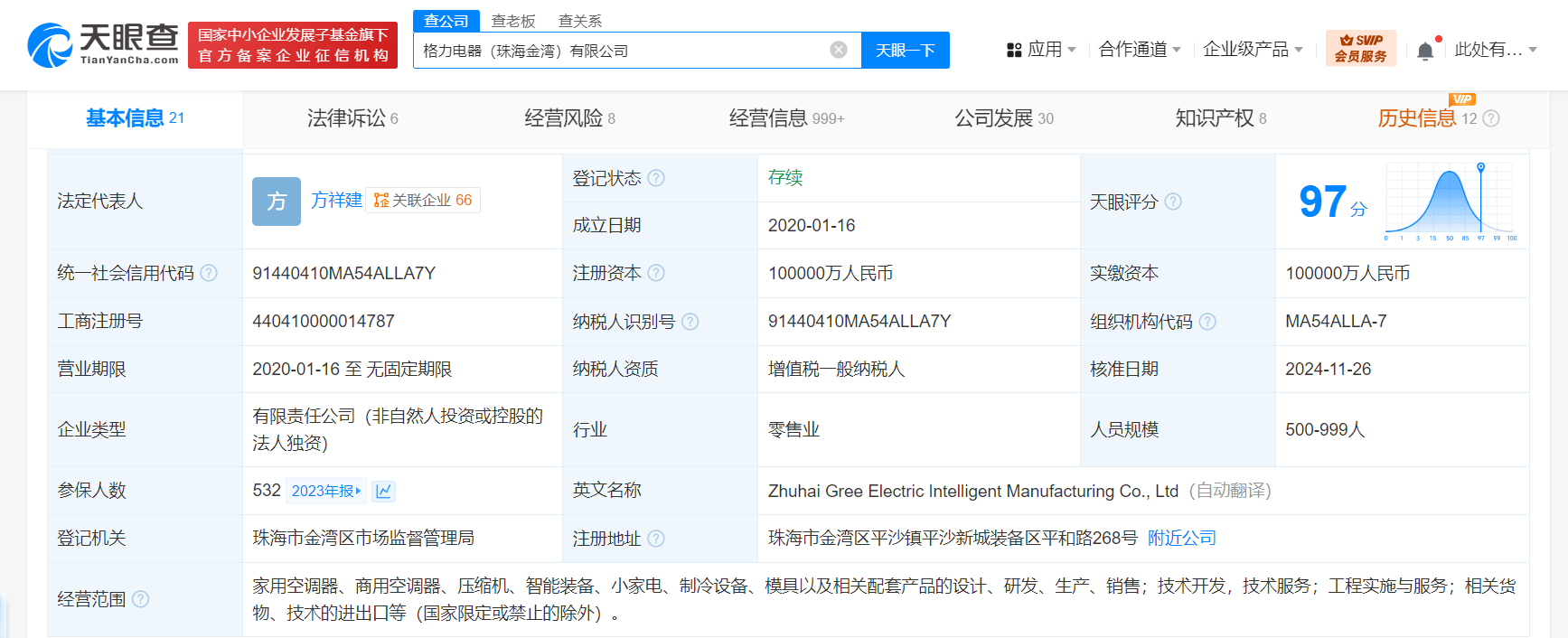Switch to the 查老板 search tab
1568x638 pixels.
pos(513,21)
